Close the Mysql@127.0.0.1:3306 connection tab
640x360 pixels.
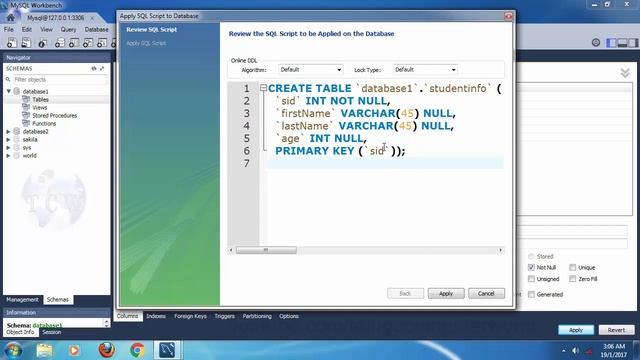[x=92, y=18]
